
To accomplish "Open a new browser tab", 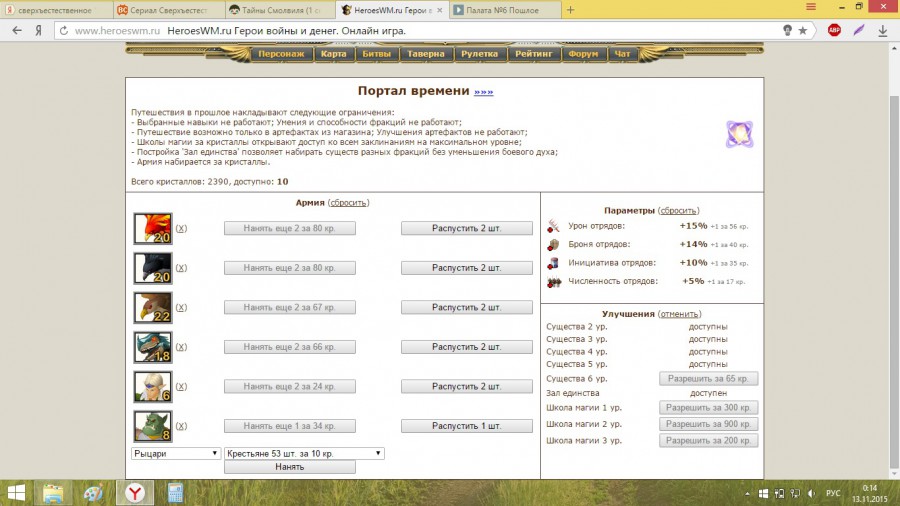I will point(571,10).
